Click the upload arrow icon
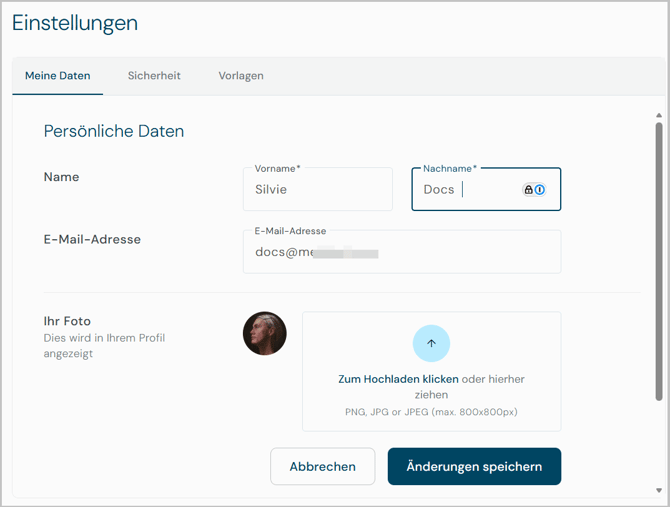 click(431, 343)
